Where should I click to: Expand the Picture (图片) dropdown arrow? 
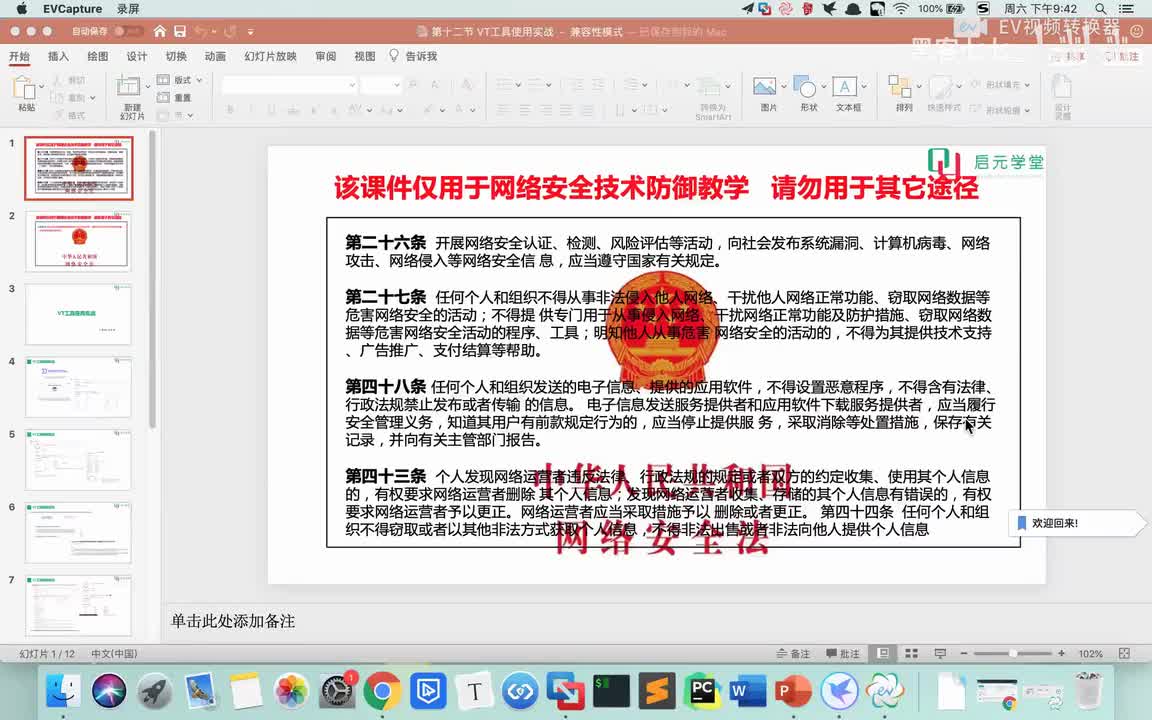(784, 87)
